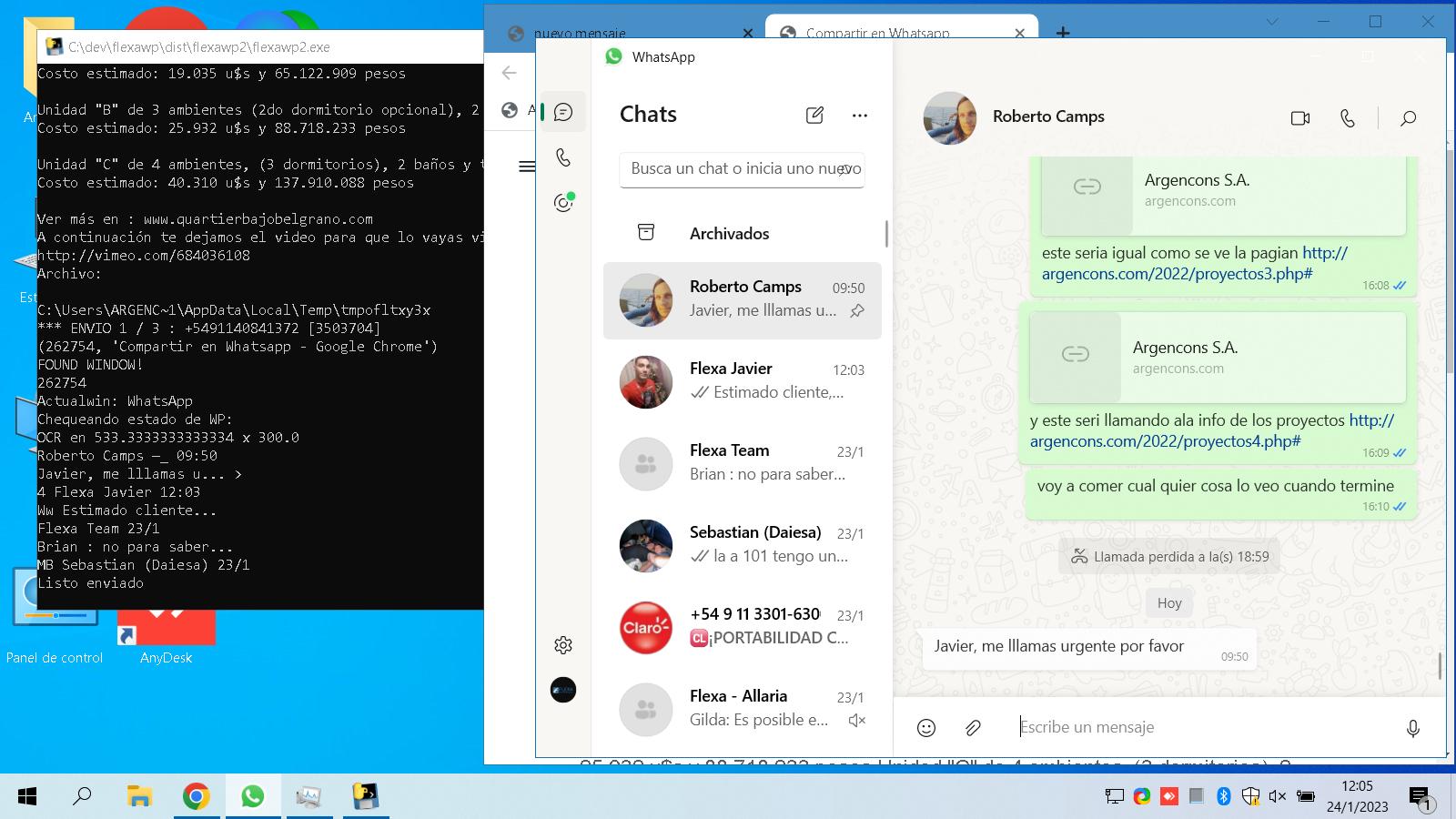Click message 'voy a comer cual quier cosa'
Image resolution: width=1456 pixels, height=819 pixels.
1221,494
